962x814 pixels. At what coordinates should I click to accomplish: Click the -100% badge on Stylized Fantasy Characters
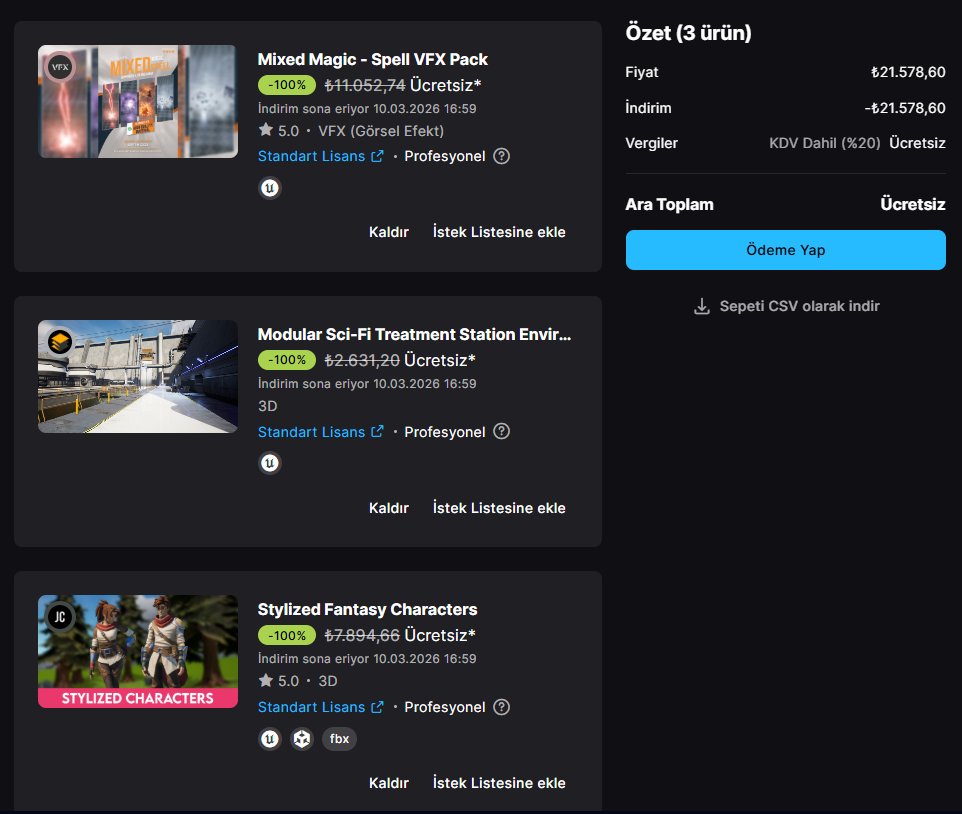pos(287,635)
